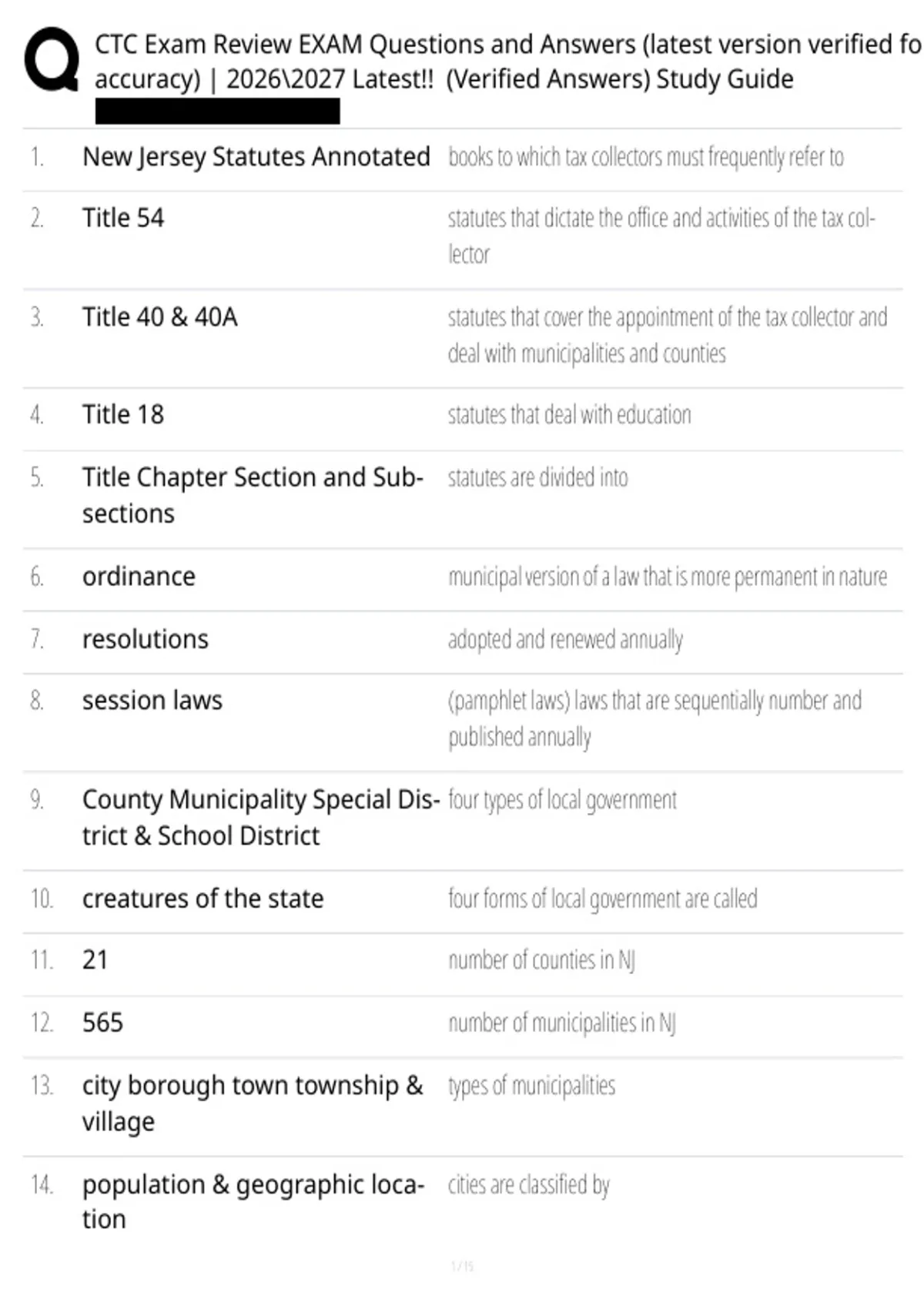The image size is (924, 1309).
Task: Click the 'Title 40 & 40A' term
Action: click(x=160, y=317)
